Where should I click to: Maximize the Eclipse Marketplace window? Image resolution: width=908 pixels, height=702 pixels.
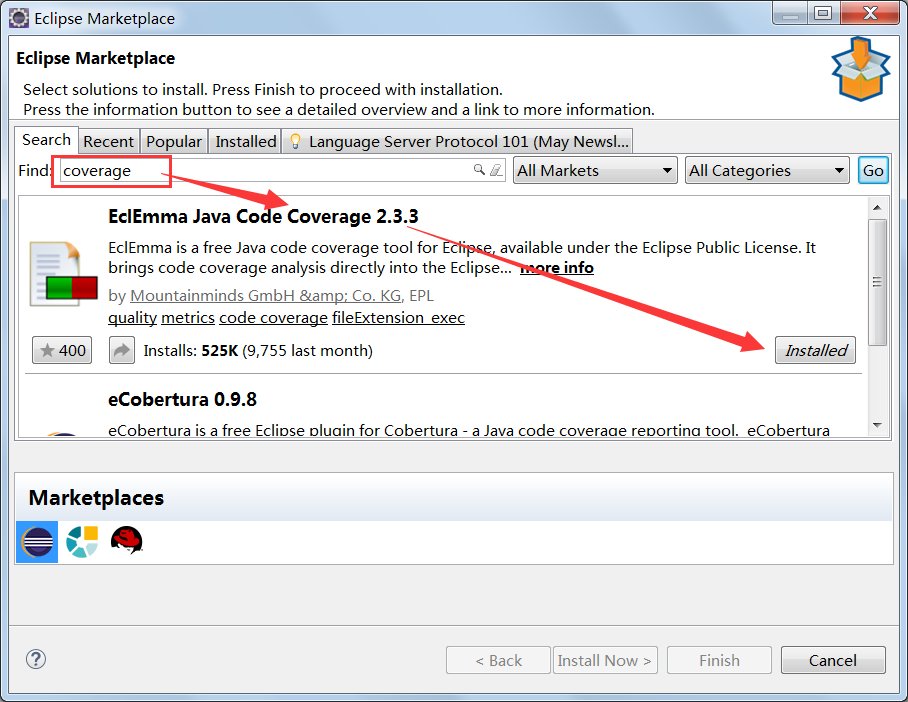[x=823, y=13]
